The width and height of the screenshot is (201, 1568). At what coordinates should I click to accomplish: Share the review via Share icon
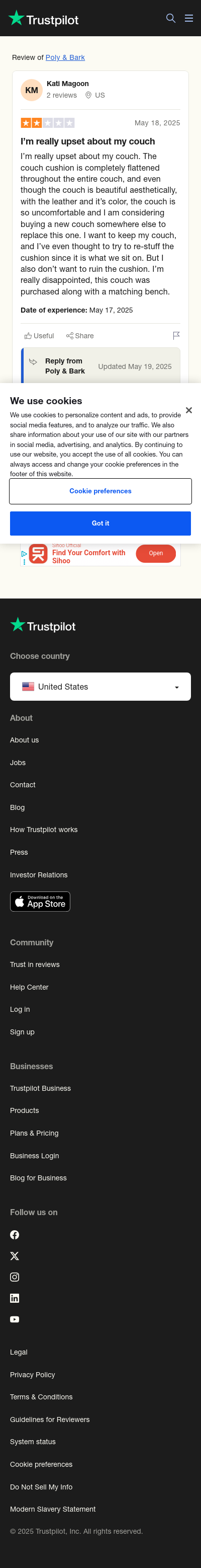pyautogui.click(x=80, y=335)
